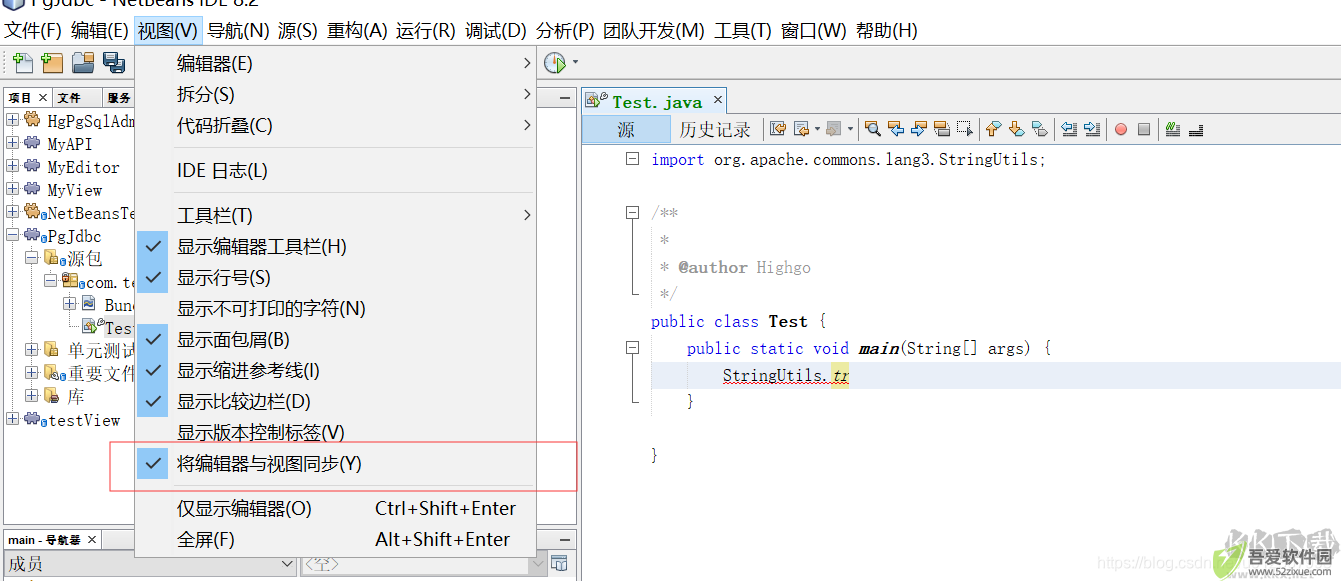The height and width of the screenshot is (581, 1341).
Task: Open the 拆分(S) submenu
Action: coord(335,94)
